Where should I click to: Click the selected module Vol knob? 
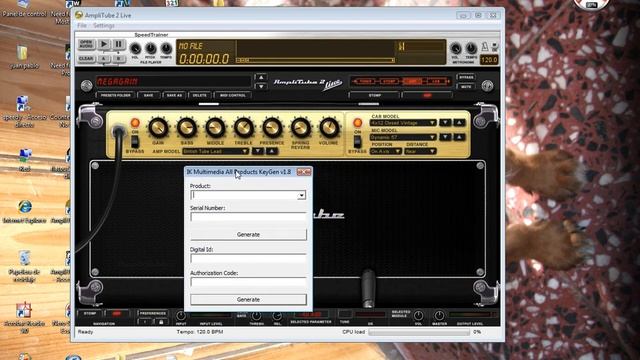418,316
